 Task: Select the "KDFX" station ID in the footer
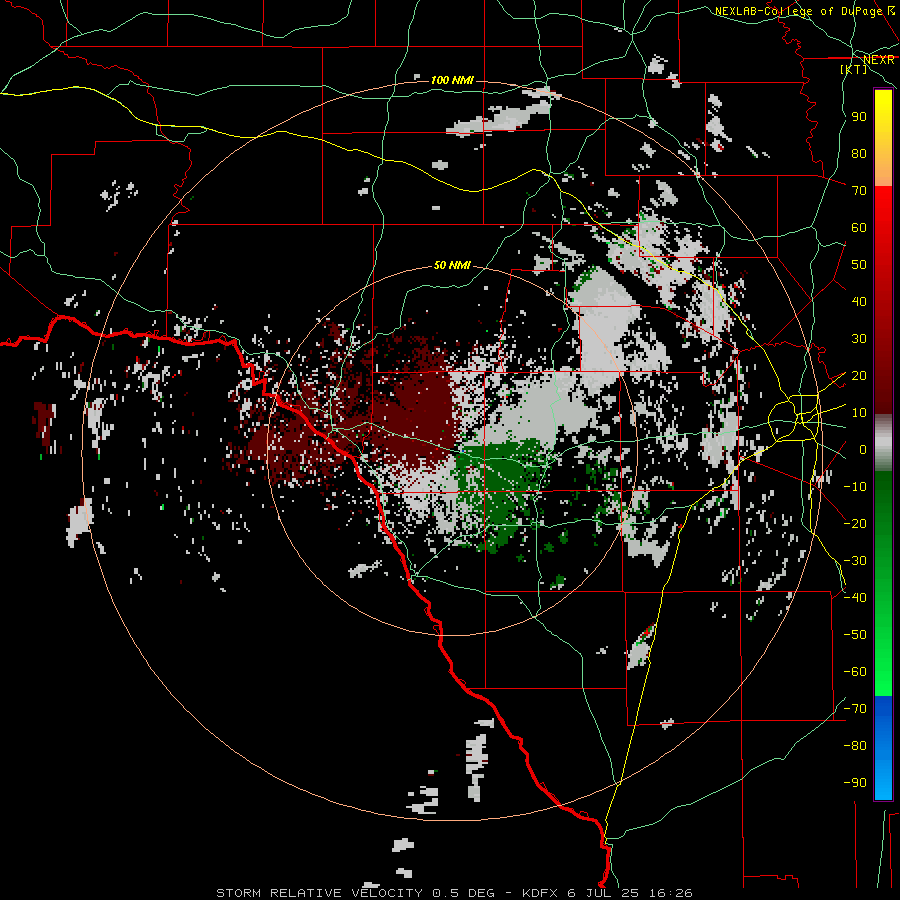tap(541, 893)
